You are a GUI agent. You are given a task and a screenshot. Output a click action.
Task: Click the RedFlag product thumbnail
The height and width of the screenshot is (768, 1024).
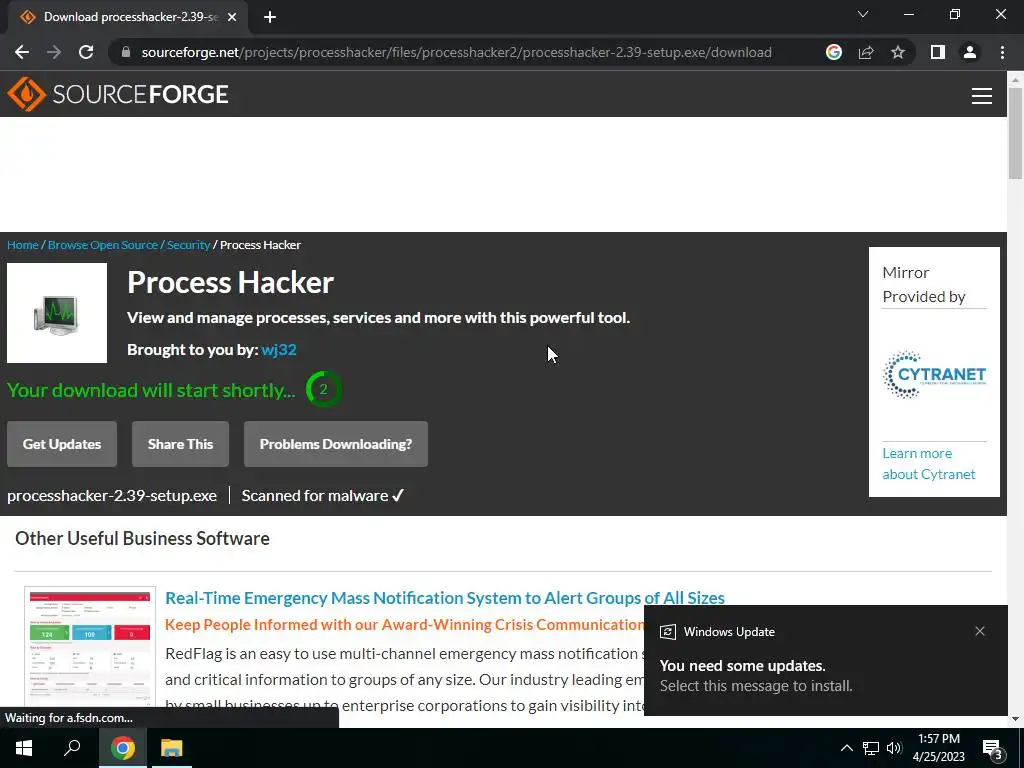click(90, 647)
